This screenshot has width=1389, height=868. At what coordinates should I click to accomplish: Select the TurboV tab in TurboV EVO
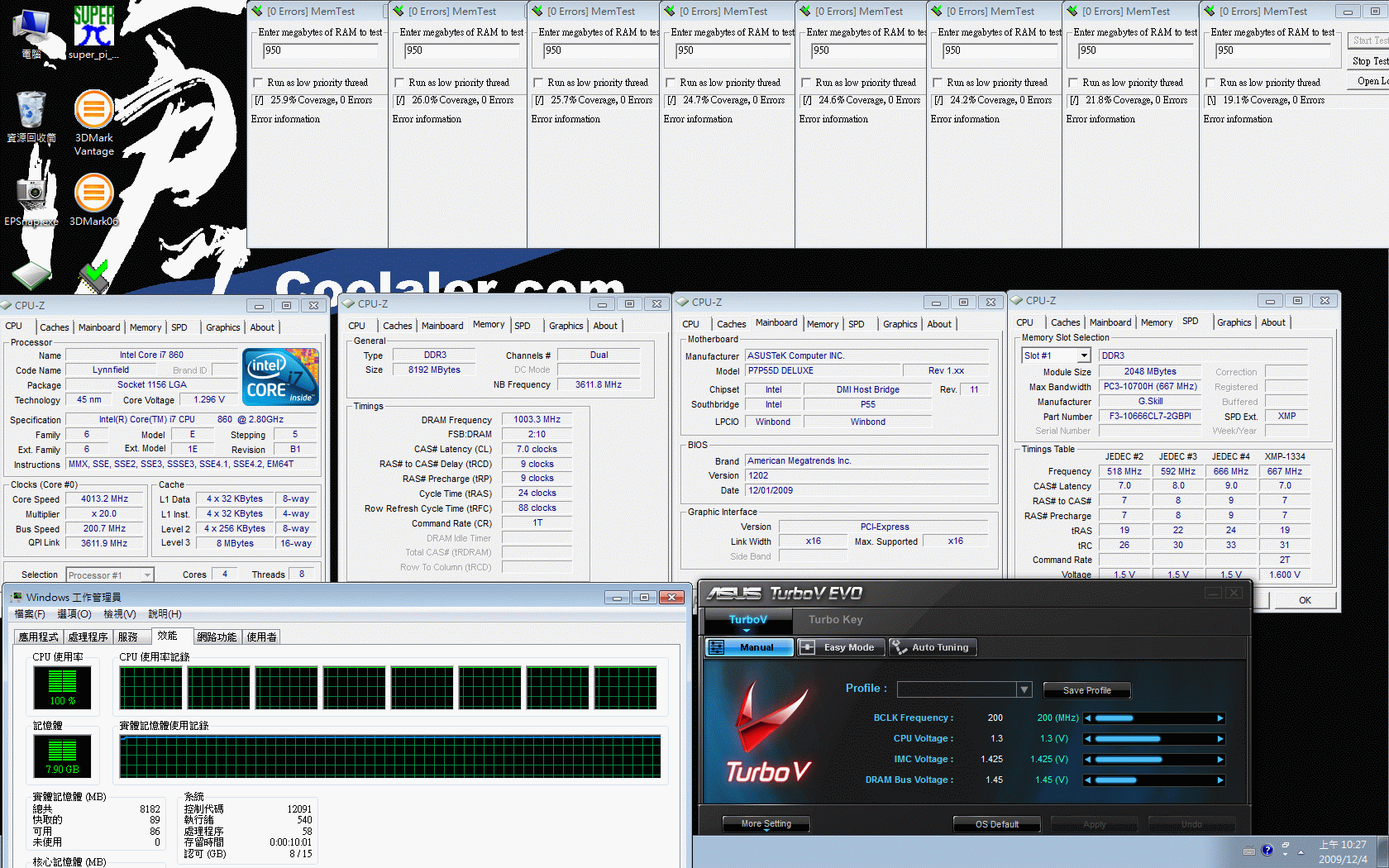point(747,619)
